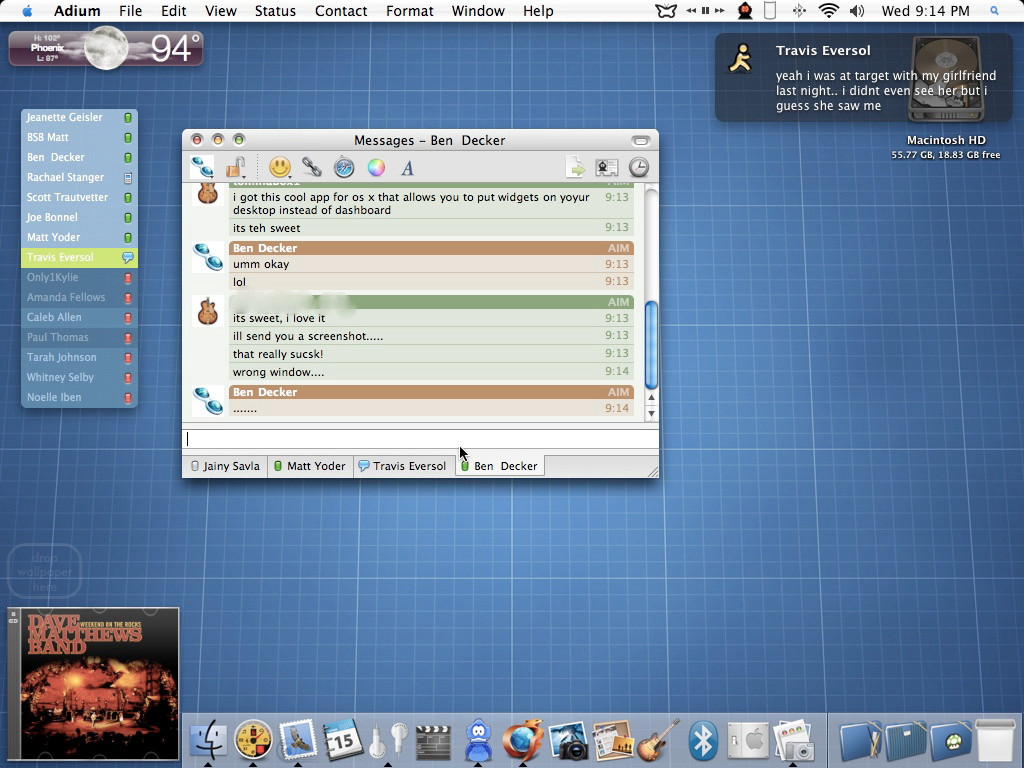Click the contact info card icon
Image resolution: width=1024 pixels, height=768 pixels.
[607, 168]
